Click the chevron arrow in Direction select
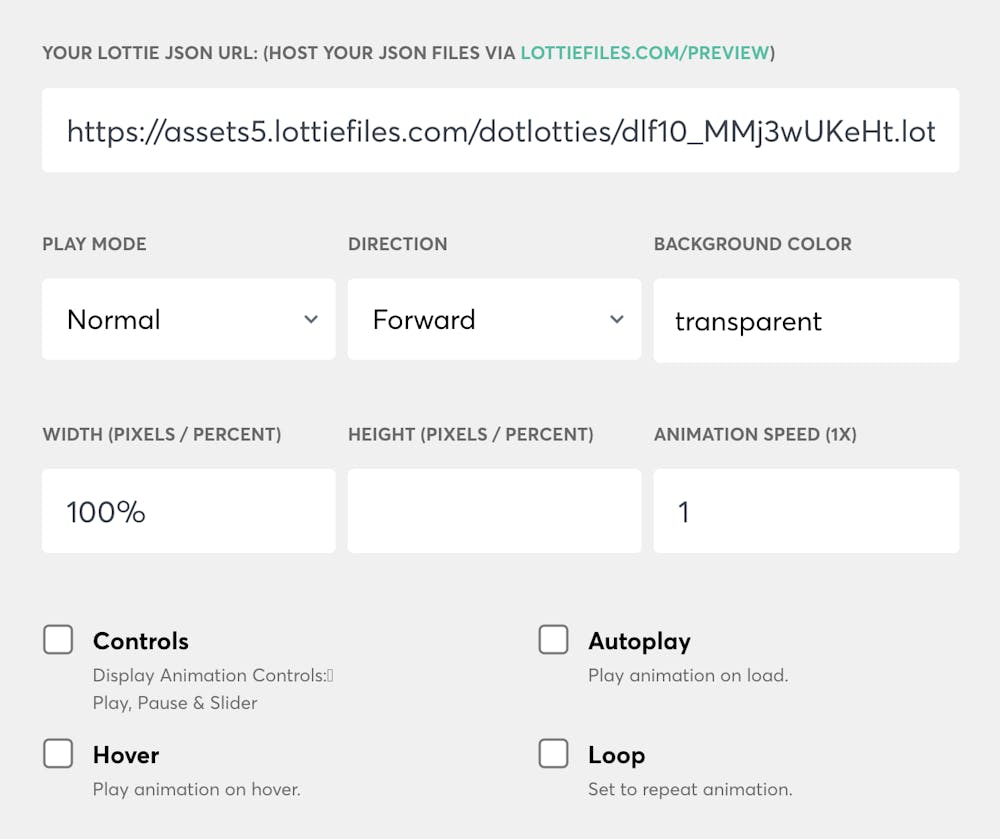Viewport: 1000px width, 839px height. [617, 320]
